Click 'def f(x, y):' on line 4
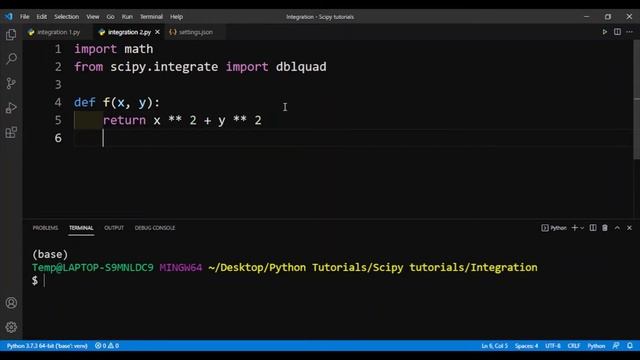Image resolution: width=640 pixels, height=360 pixels. point(117,102)
